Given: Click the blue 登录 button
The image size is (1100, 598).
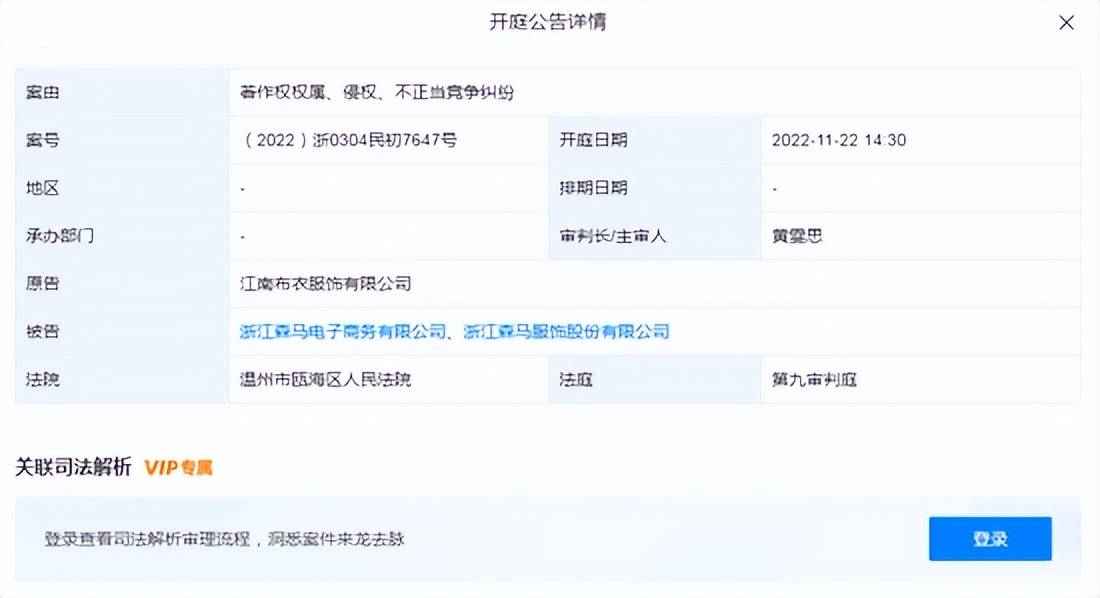Looking at the screenshot, I should pos(990,538).
